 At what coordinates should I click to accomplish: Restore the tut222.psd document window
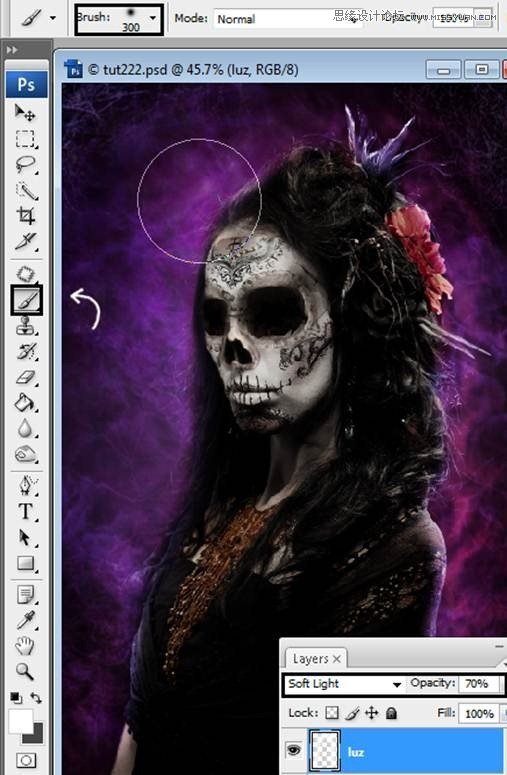pos(481,69)
